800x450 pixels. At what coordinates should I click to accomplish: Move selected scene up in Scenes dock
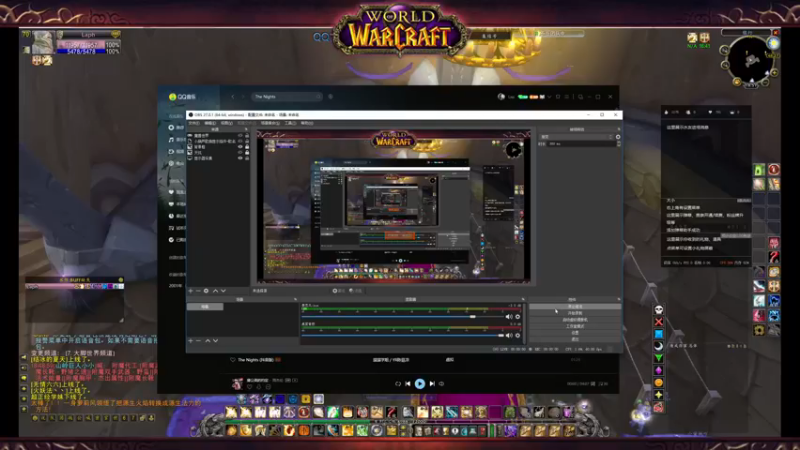pyautogui.click(x=208, y=340)
